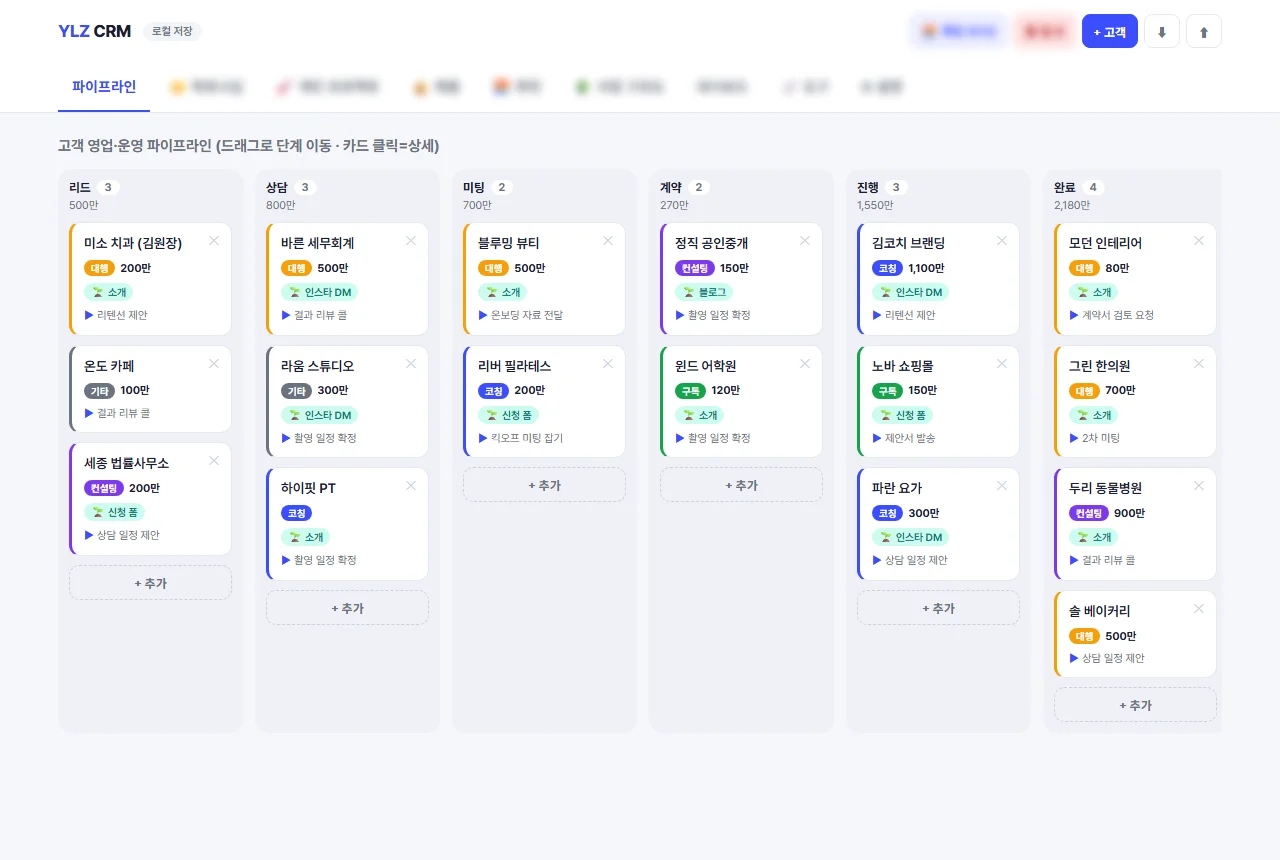Screen dimensions: 1280x860
Task: Open the 하이핏 PT card details
Action: 347,524
